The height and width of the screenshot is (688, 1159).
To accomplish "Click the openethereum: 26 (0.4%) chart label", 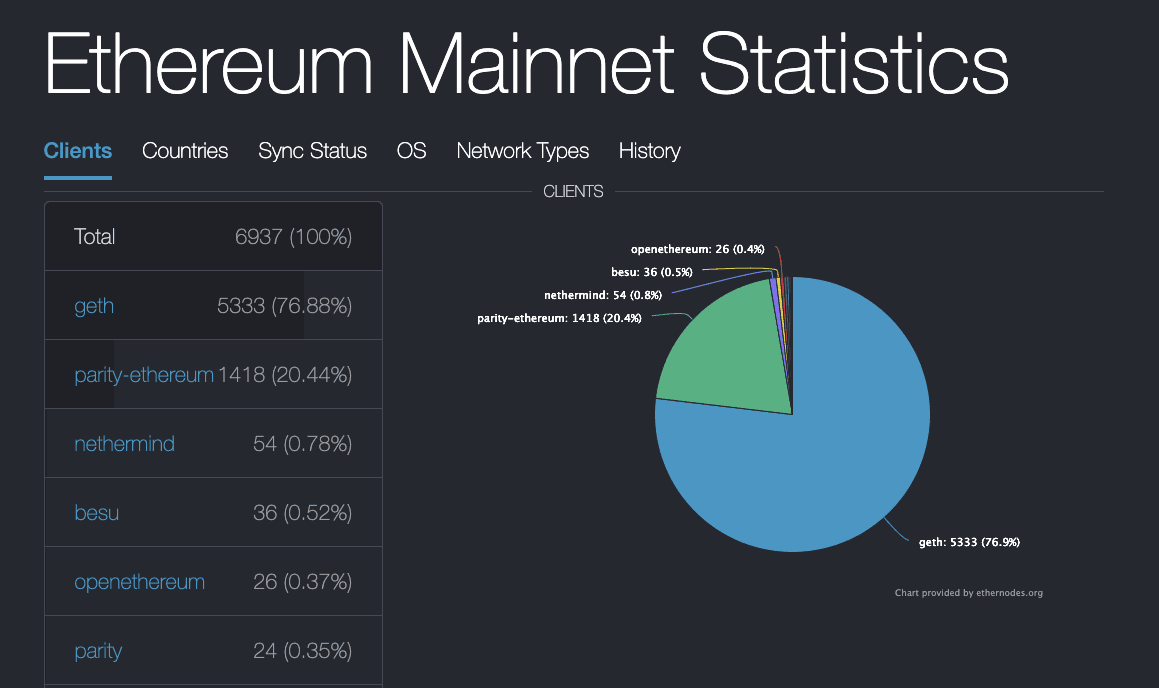I will 697,248.
